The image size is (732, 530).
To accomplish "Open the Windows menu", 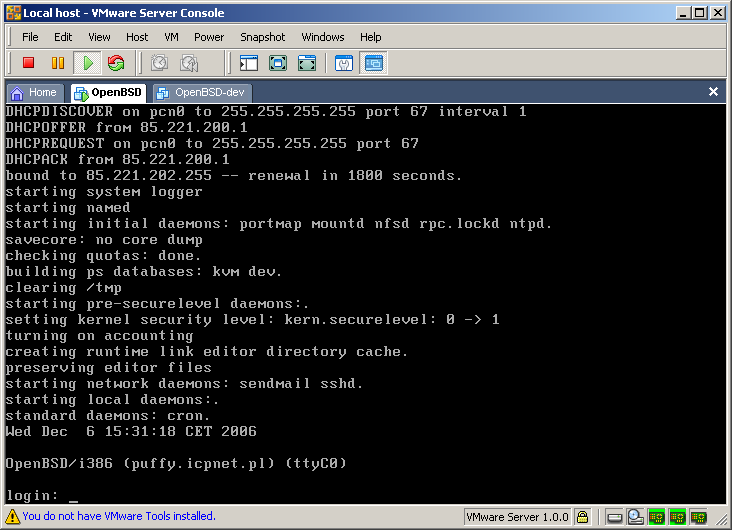I will pyautogui.click(x=323, y=37).
